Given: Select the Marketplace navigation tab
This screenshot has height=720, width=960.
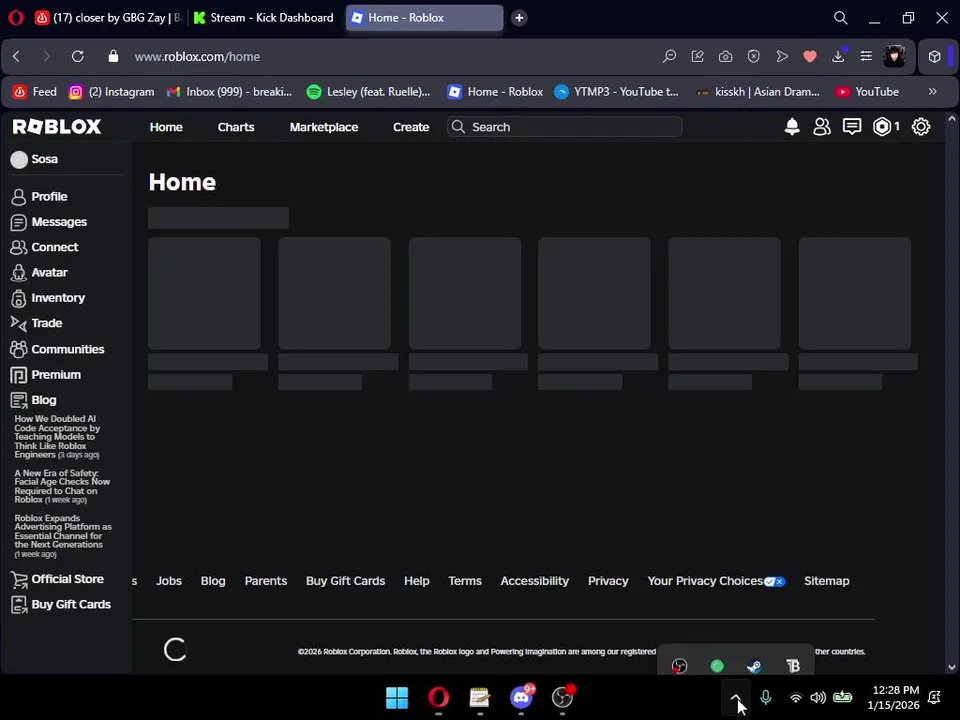Looking at the screenshot, I should (324, 127).
